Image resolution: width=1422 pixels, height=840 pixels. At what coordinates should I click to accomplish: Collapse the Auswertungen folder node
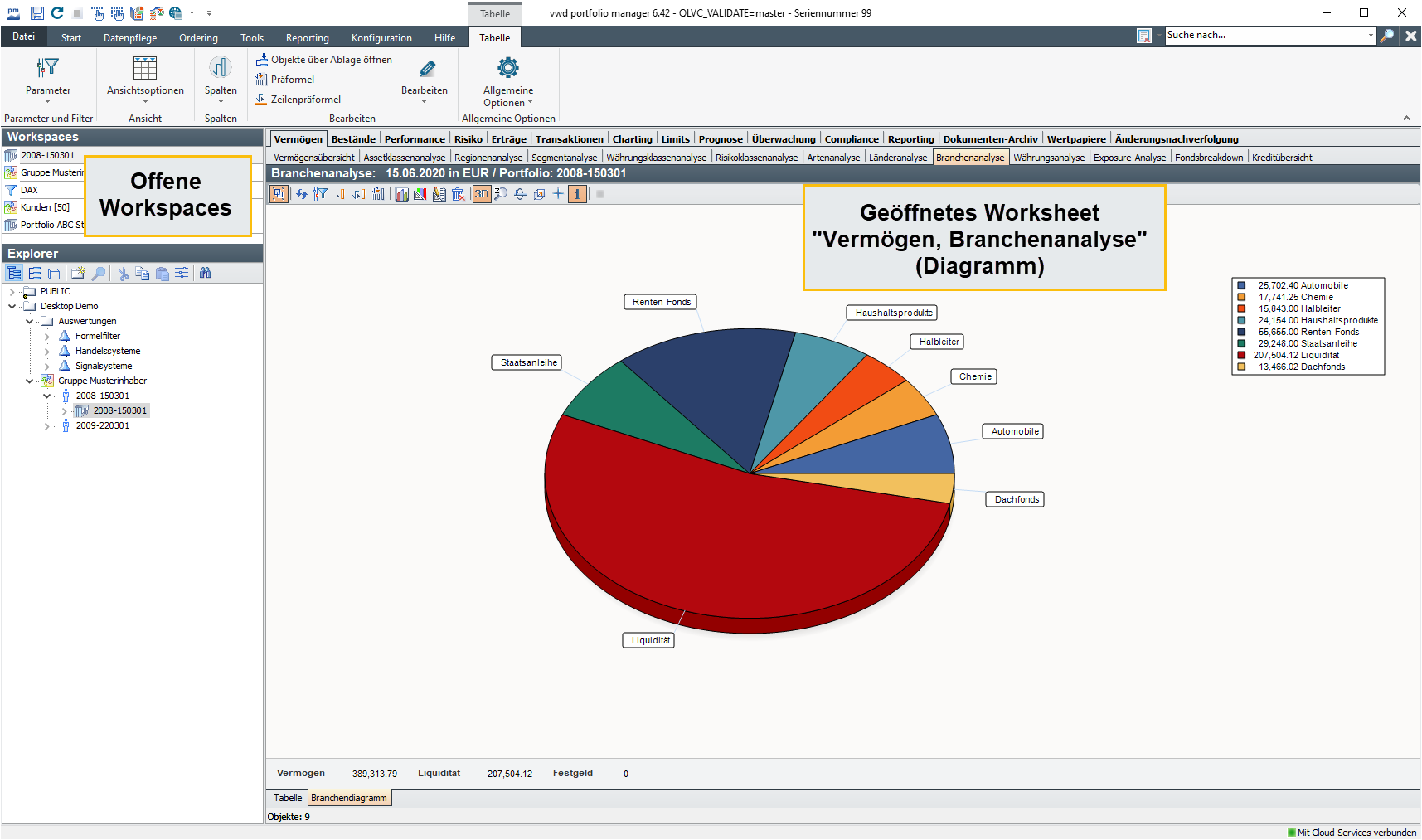point(29,322)
